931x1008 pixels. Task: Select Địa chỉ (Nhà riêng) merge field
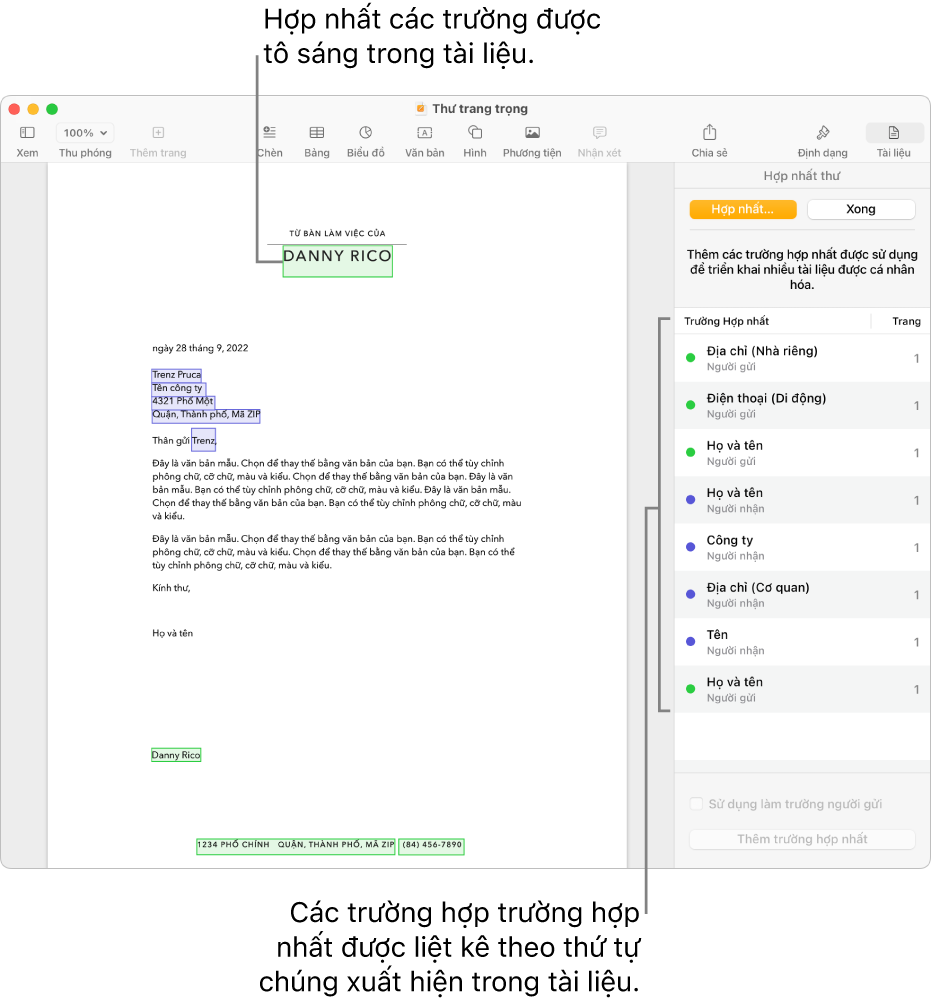pos(802,358)
